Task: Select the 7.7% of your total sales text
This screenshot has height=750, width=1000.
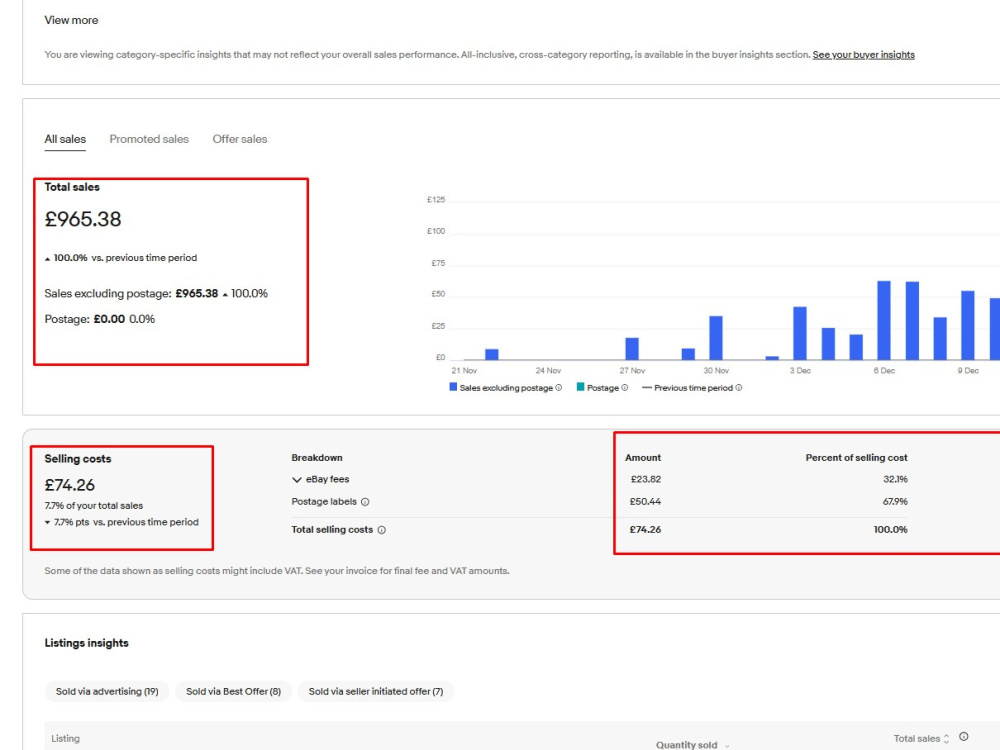Action: [x=94, y=506]
